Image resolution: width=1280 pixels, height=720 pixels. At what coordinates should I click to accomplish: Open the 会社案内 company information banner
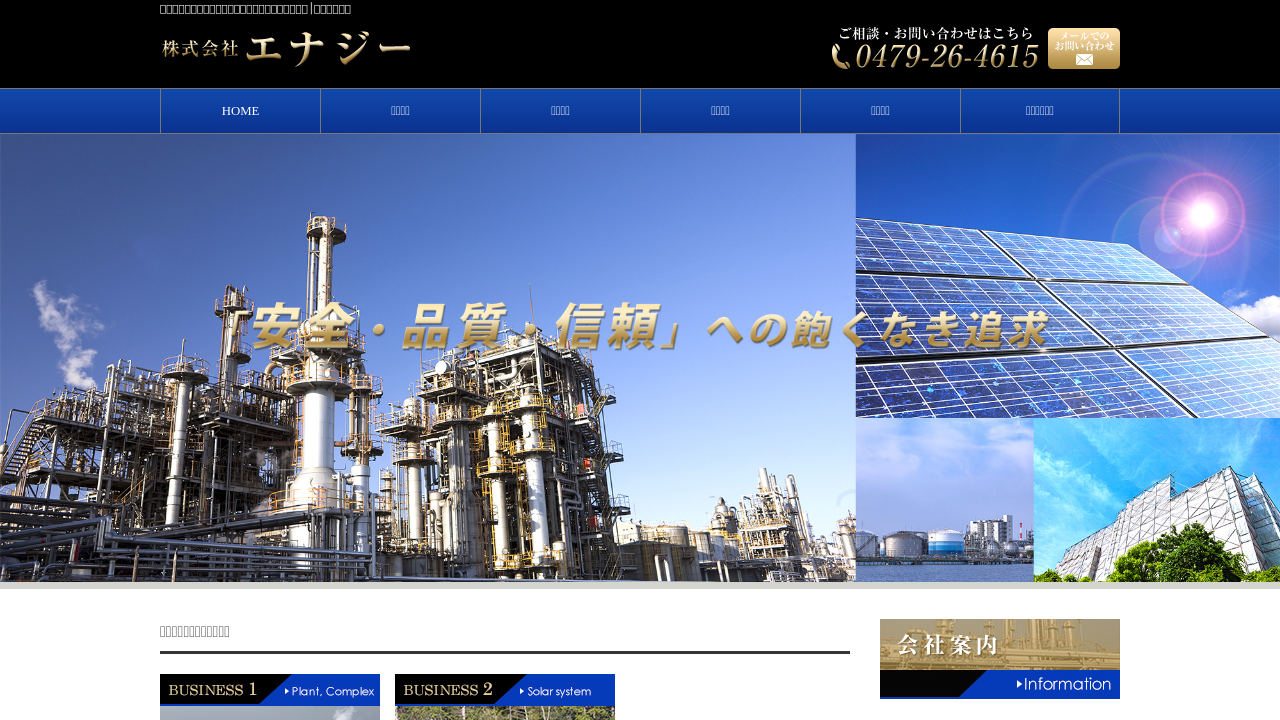999,658
